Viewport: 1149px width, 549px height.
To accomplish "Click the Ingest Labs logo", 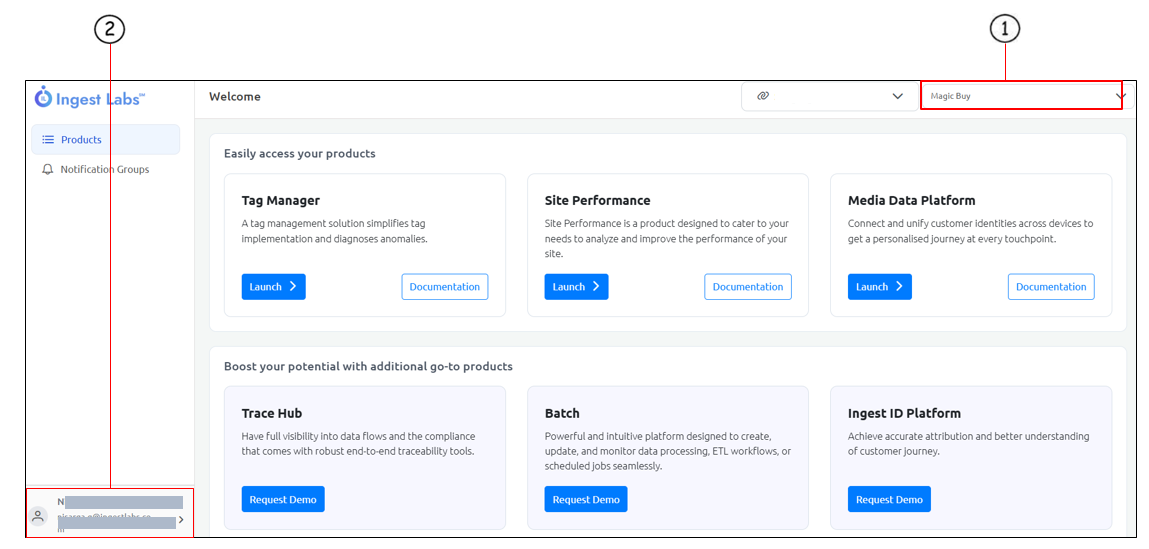I will pyautogui.click(x=90, y=98).
